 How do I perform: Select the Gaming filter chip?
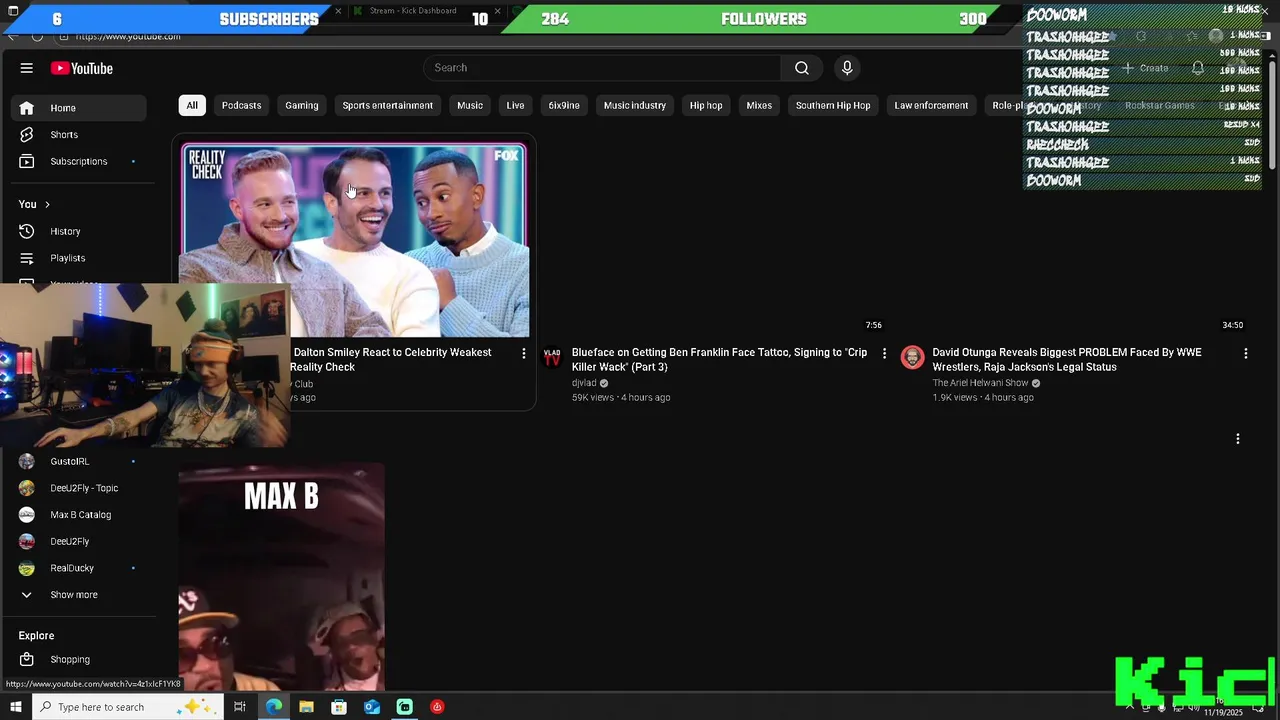(x=301, y=105)
